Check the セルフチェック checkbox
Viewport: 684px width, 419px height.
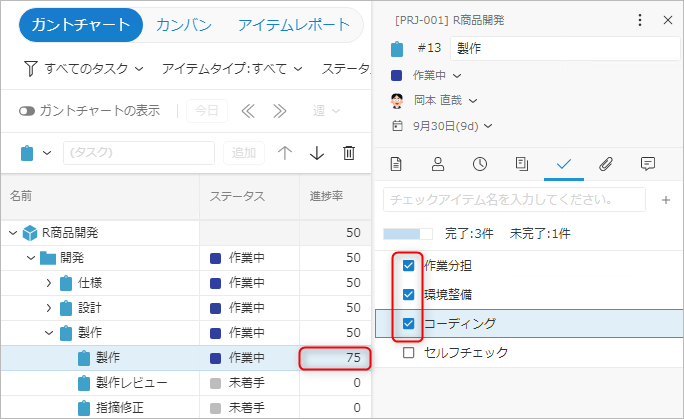[408, 353]
